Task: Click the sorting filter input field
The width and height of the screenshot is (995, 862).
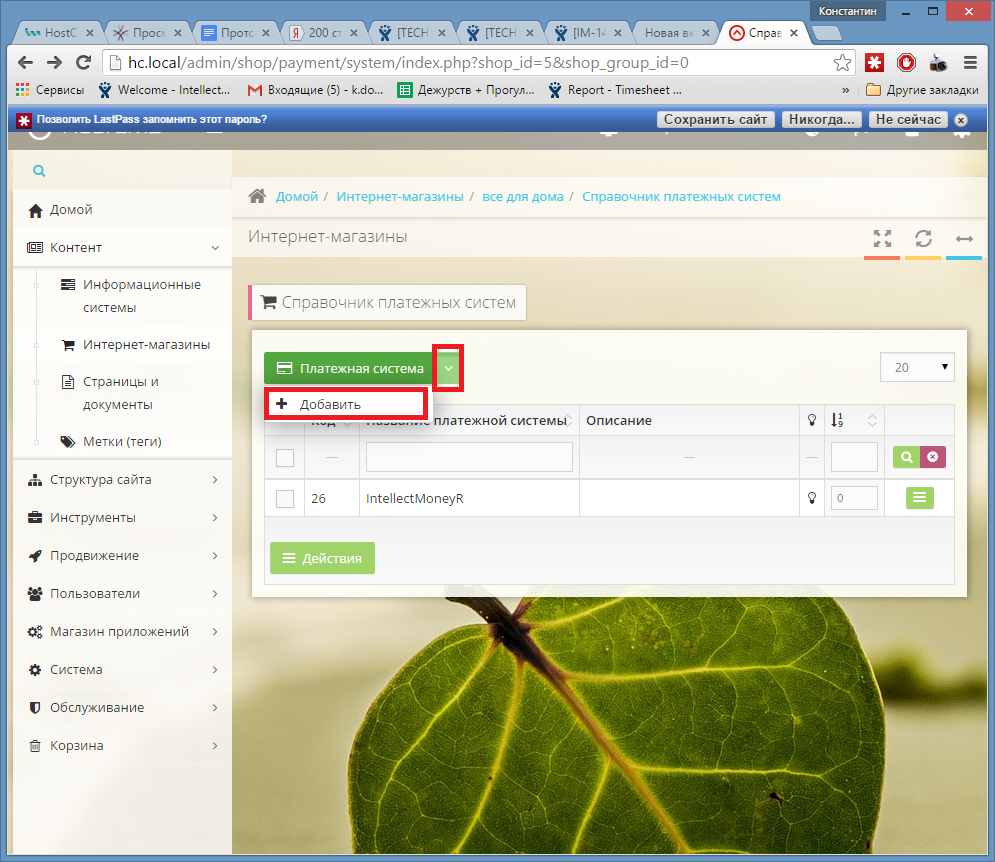Action: pyautogui.click(x=854, y=457)
